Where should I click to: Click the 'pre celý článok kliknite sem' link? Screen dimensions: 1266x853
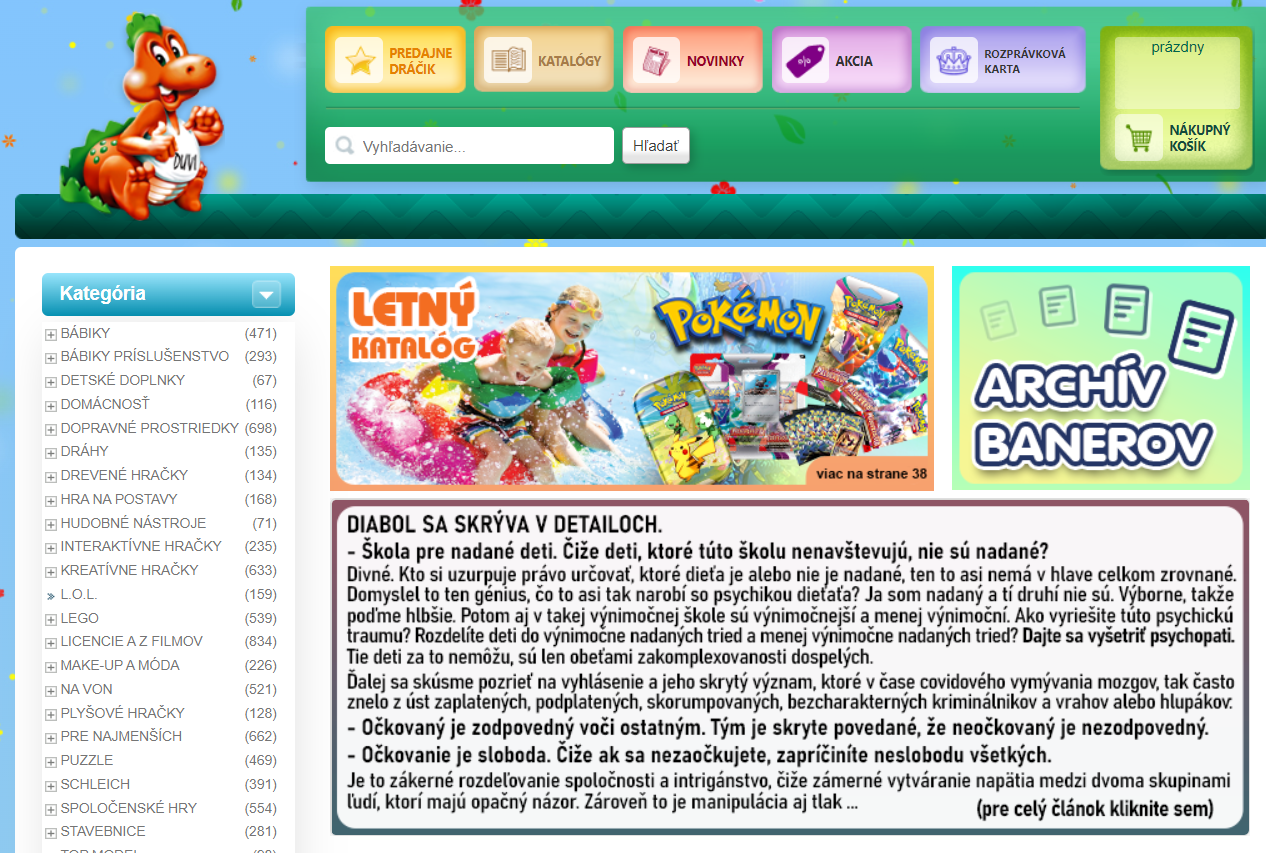pyautogui.click(x=1094, y=808)
